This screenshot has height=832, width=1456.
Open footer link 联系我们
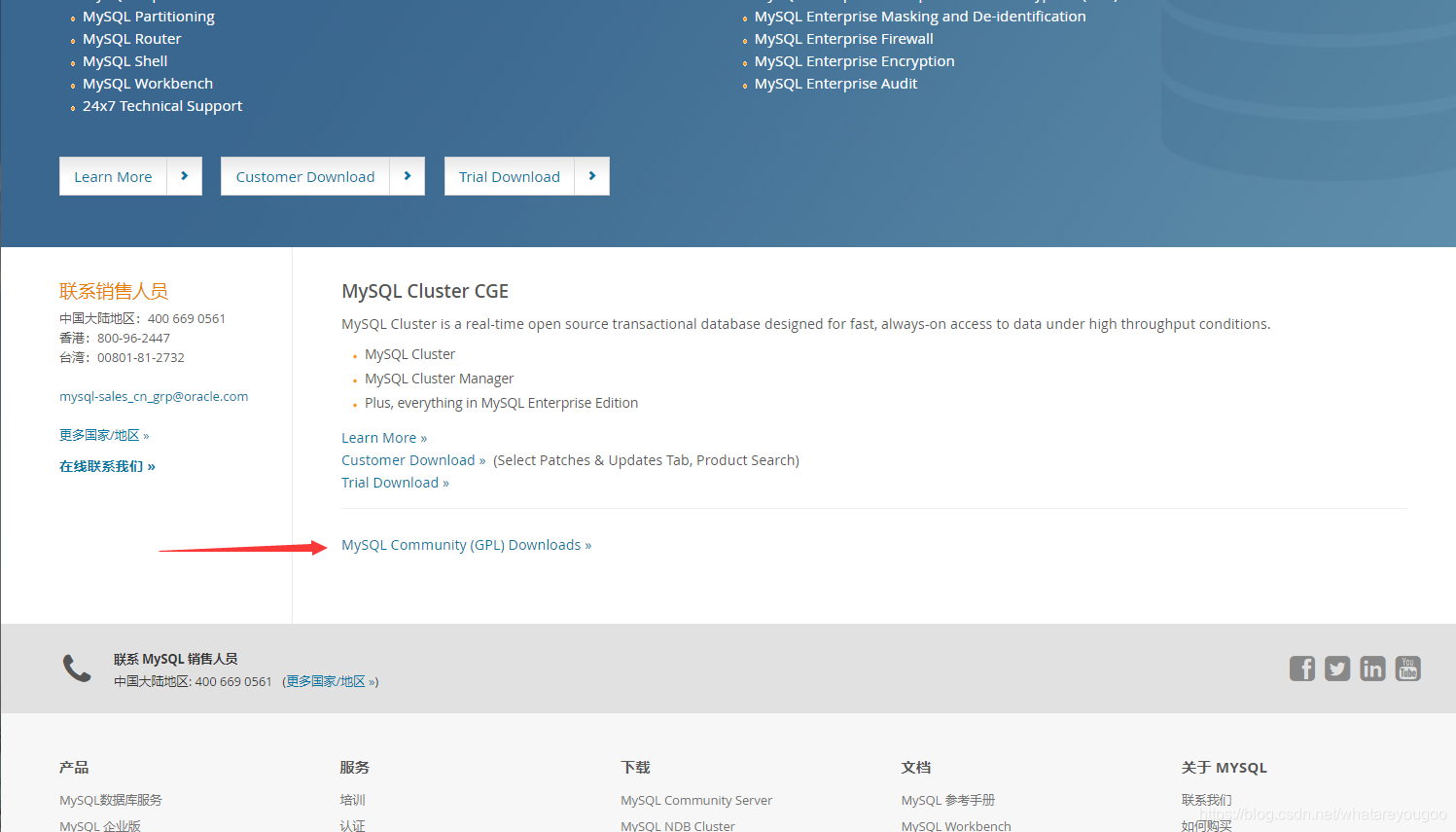[1207, 800]
